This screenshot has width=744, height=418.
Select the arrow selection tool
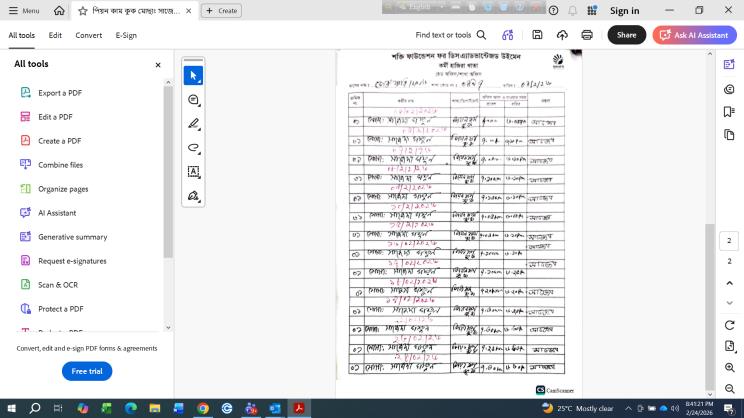tap(194, 75)
